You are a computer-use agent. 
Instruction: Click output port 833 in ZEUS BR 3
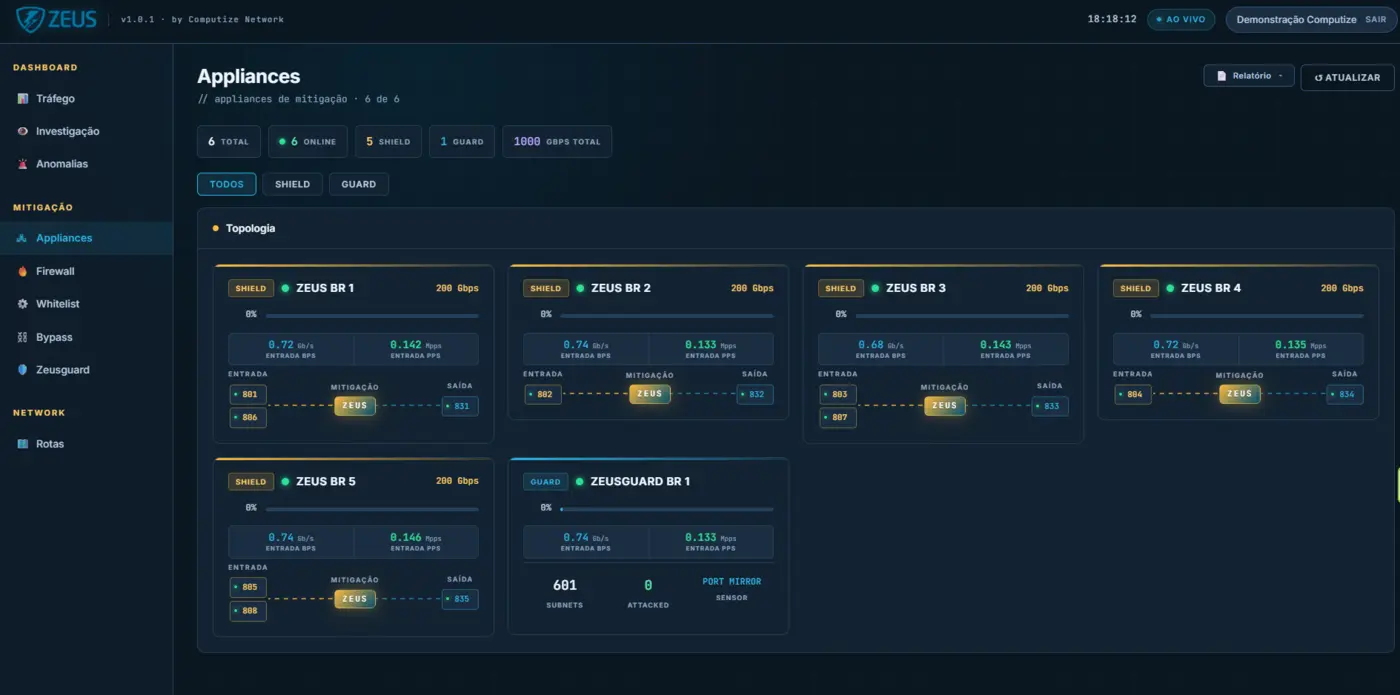(1050, 406)
